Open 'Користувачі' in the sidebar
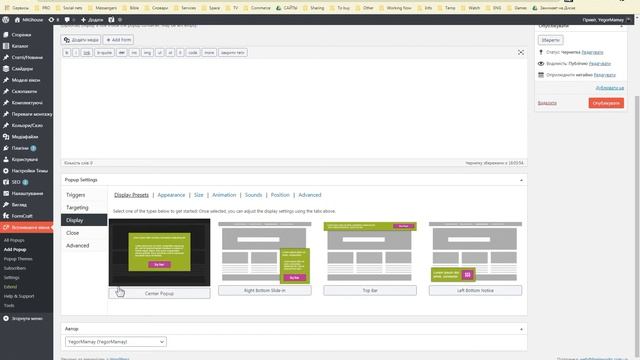640x360 pixels. (24, 160)
